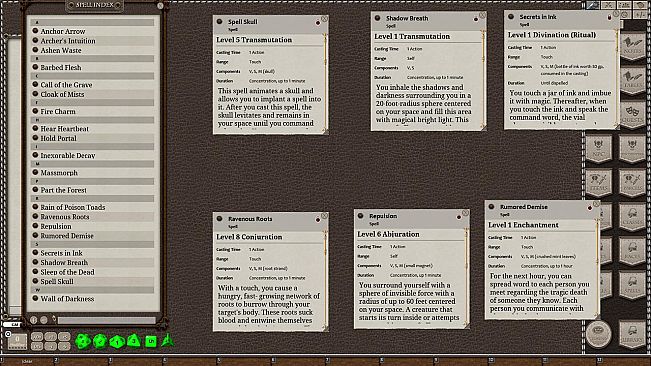
Task: Click the link icon beside Anchor Arrow
Action: (35, 31)
